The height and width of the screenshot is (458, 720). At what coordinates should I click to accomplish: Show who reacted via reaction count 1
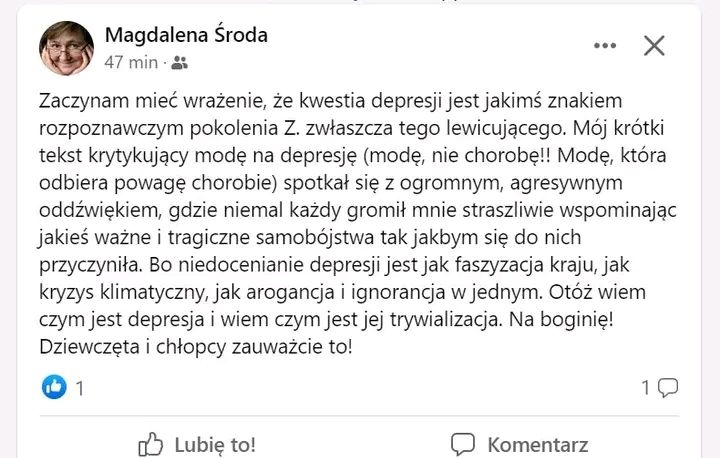click(80, 388)
